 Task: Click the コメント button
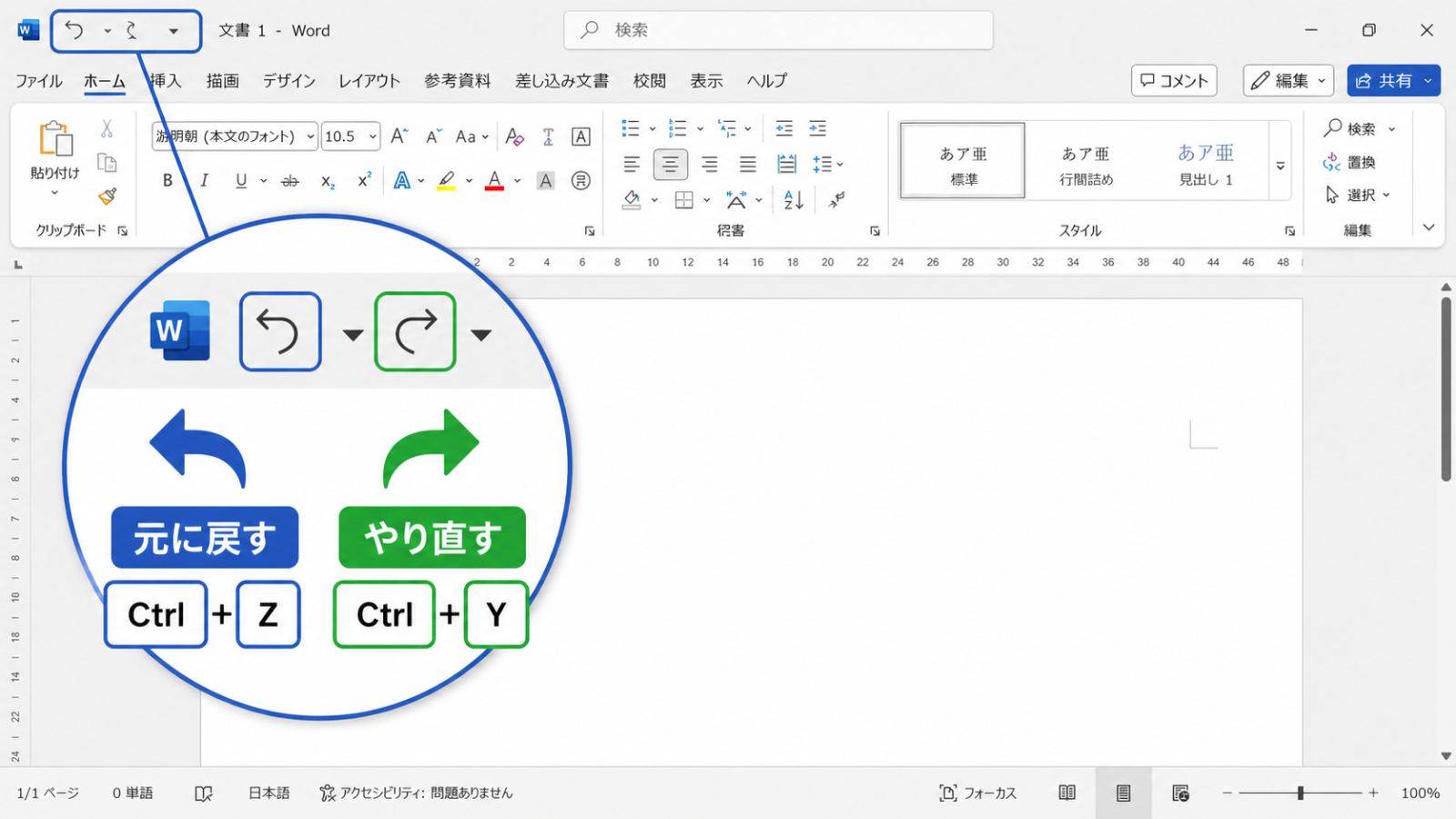coord(1174,81)
